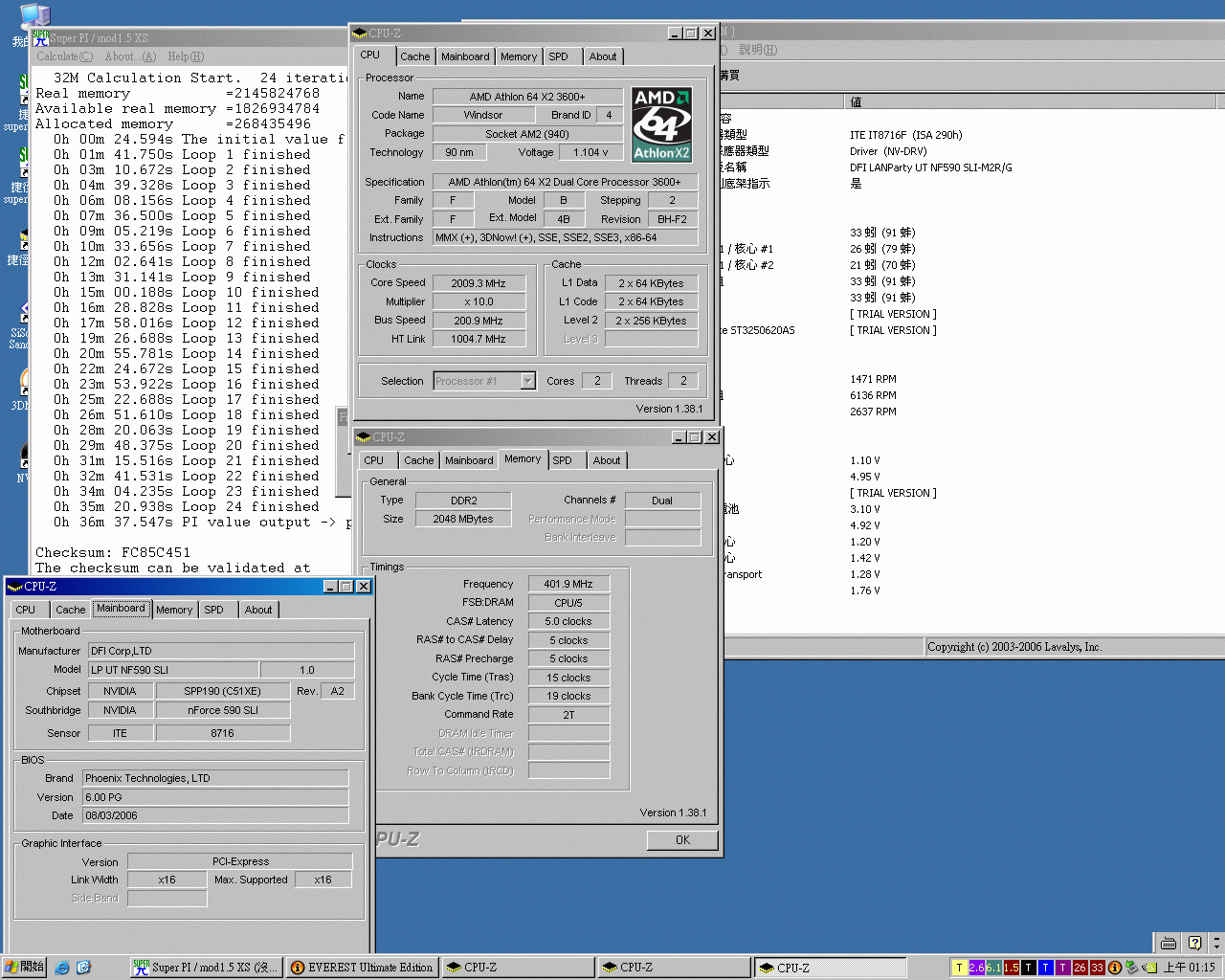Click the CAS# Latency 5.0 clocks field
This screenshot has width=1225, height=980.
[568, 621]
